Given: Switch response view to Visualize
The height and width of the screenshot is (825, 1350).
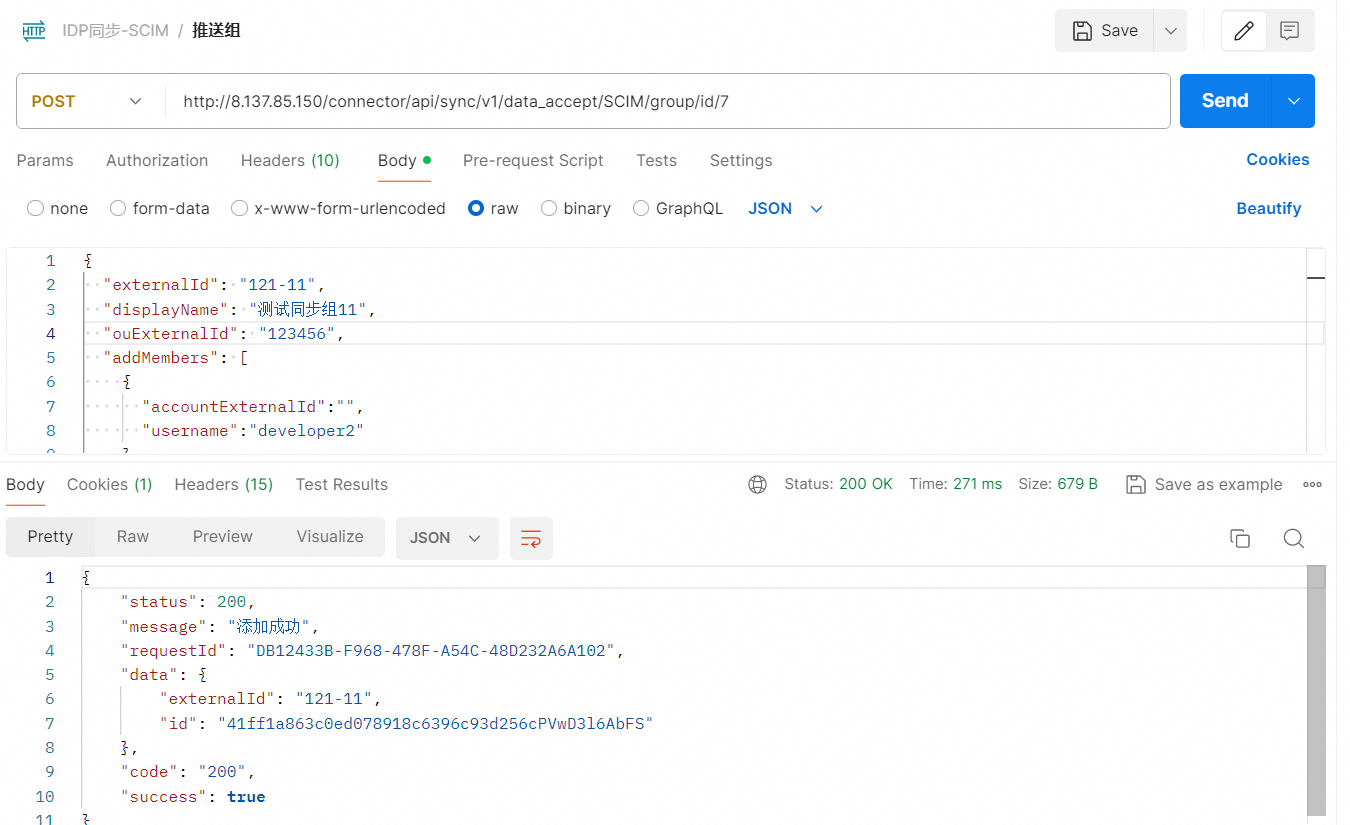Looking at the screenshot, I should 330,537.
